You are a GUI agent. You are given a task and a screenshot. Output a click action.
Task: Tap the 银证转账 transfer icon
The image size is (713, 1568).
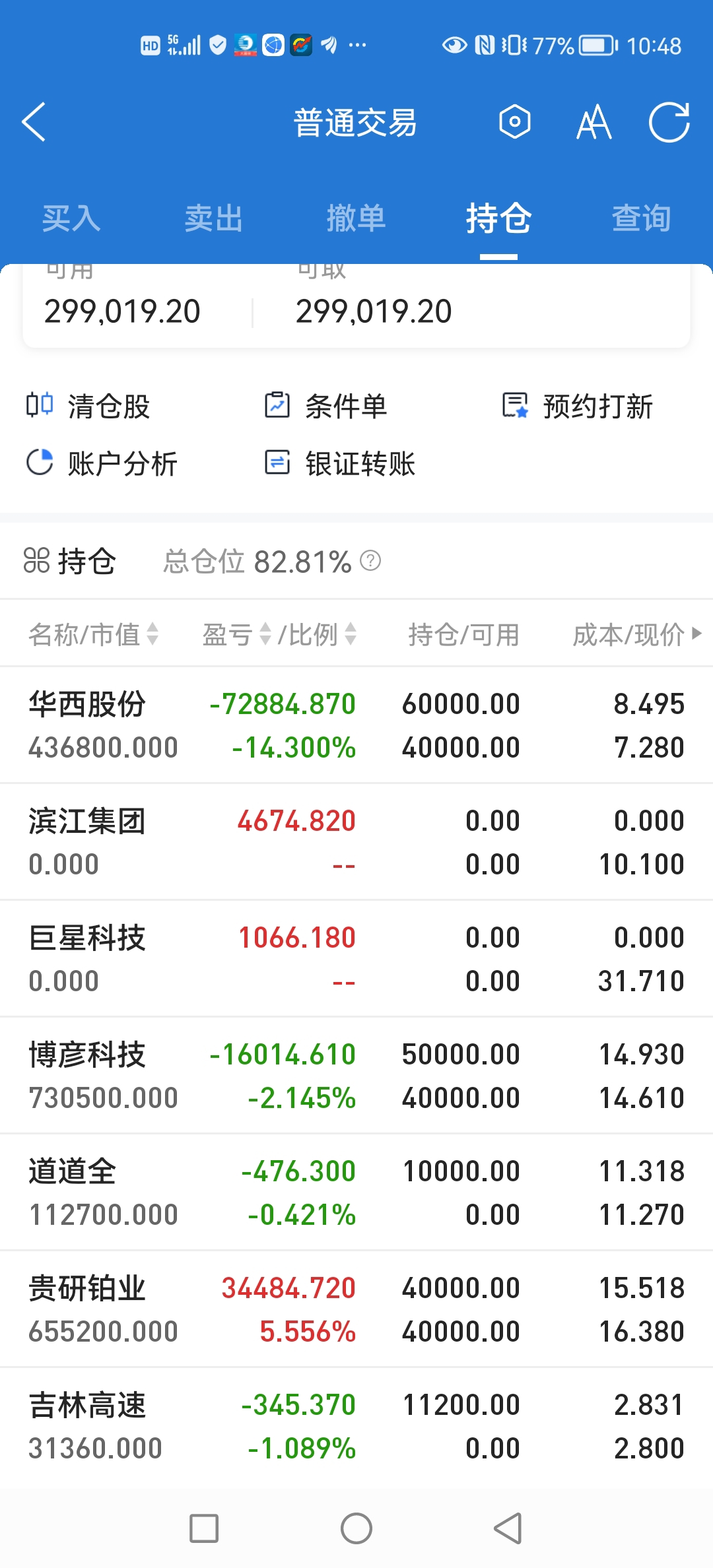pos(277,462)
